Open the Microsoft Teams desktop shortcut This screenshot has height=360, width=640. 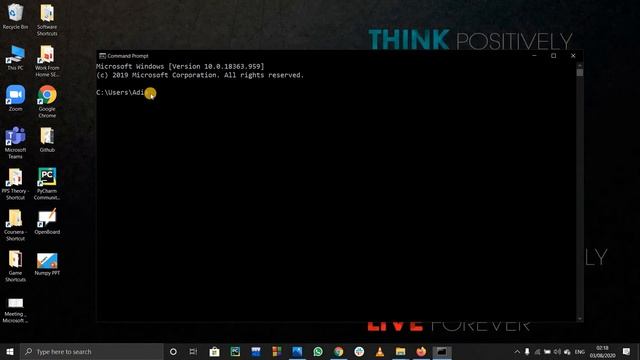(x=15, y=142)
